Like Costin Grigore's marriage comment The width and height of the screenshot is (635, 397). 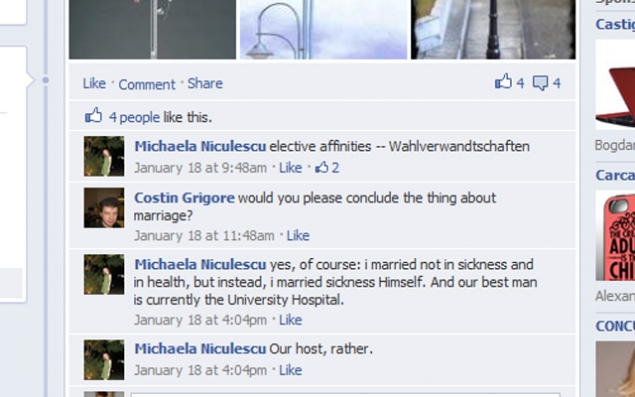coord(298,235)
